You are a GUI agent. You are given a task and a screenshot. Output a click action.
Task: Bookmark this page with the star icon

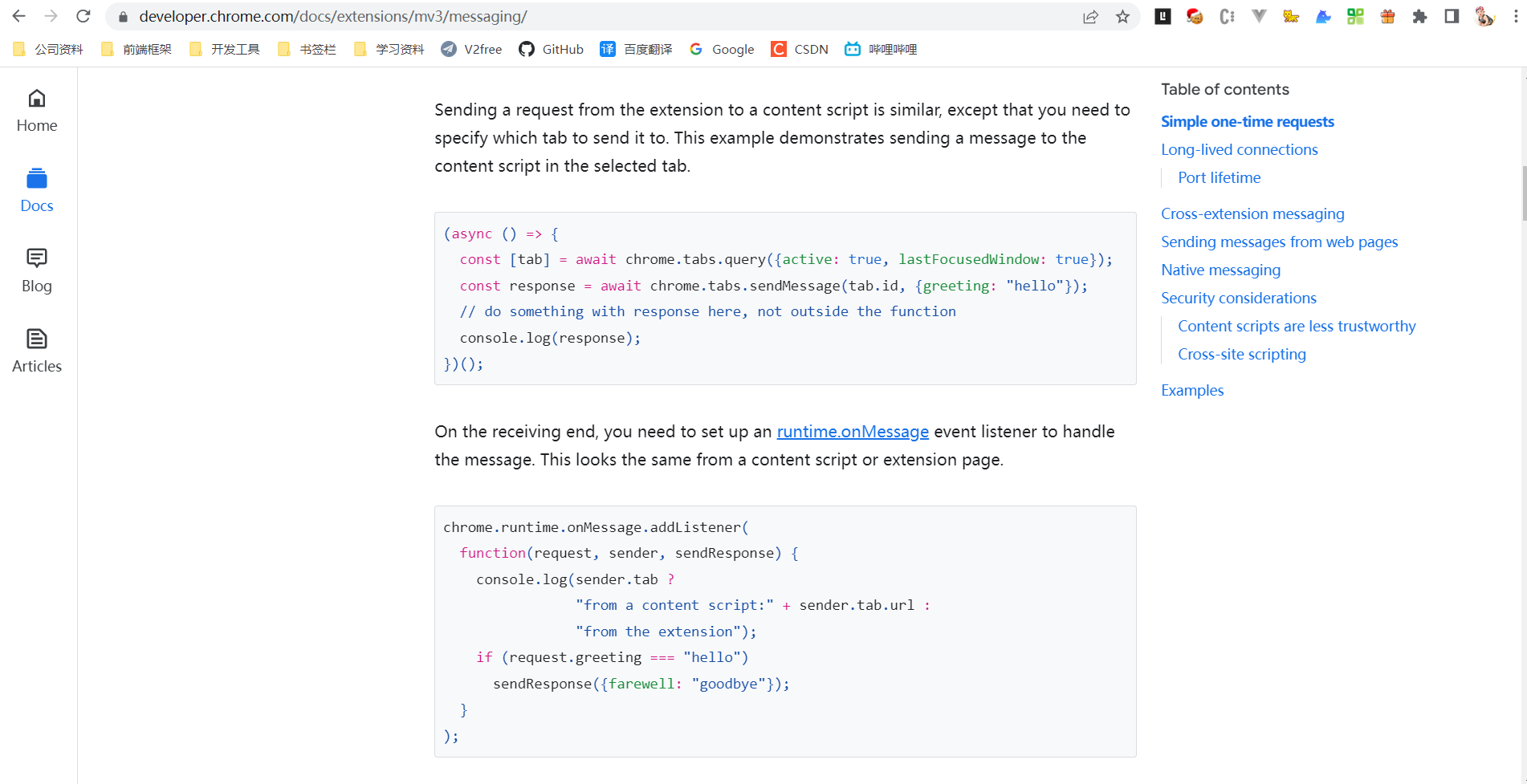(x=1123, y=16)
